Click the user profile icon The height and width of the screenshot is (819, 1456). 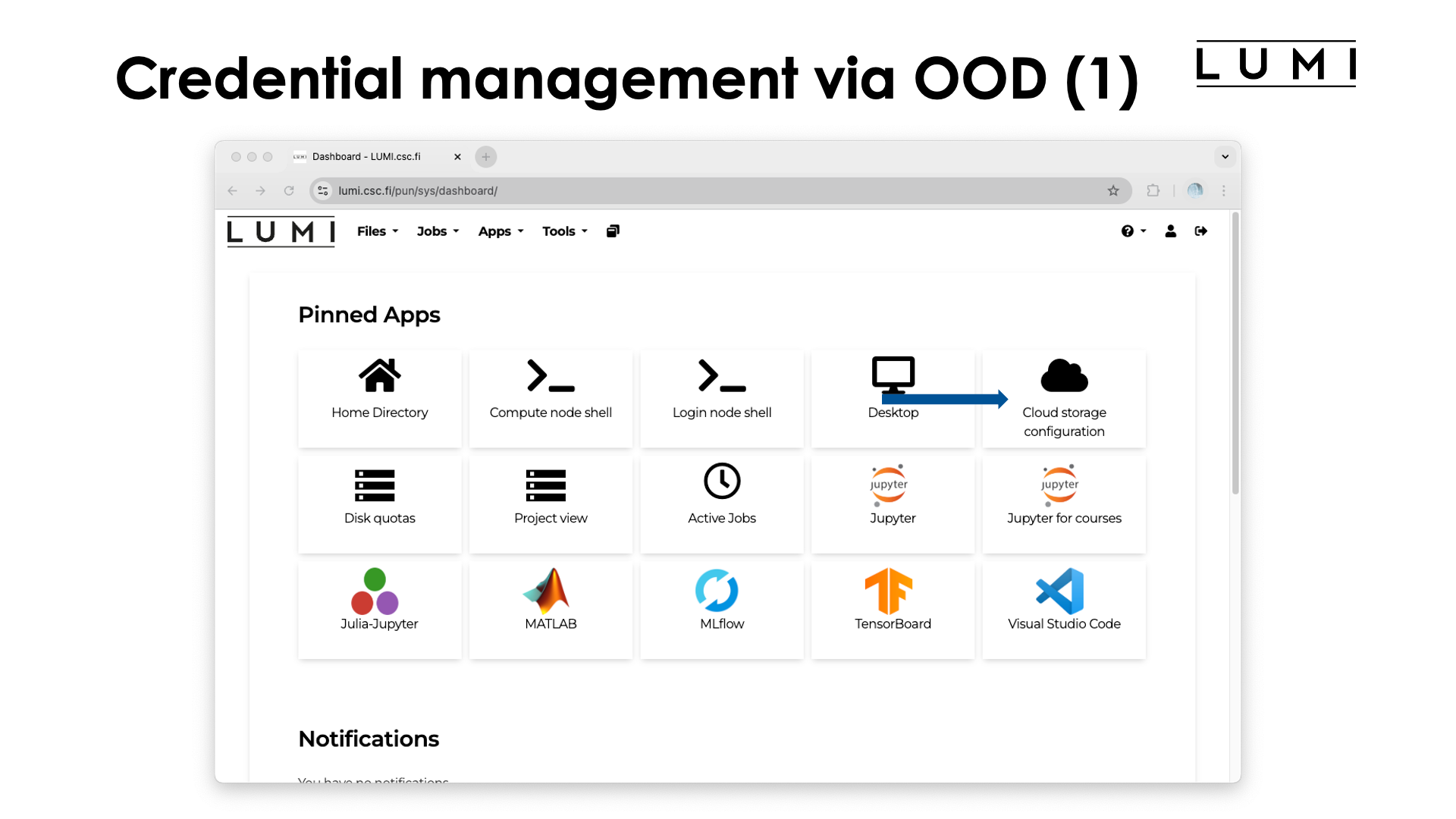coord(1169,232)
